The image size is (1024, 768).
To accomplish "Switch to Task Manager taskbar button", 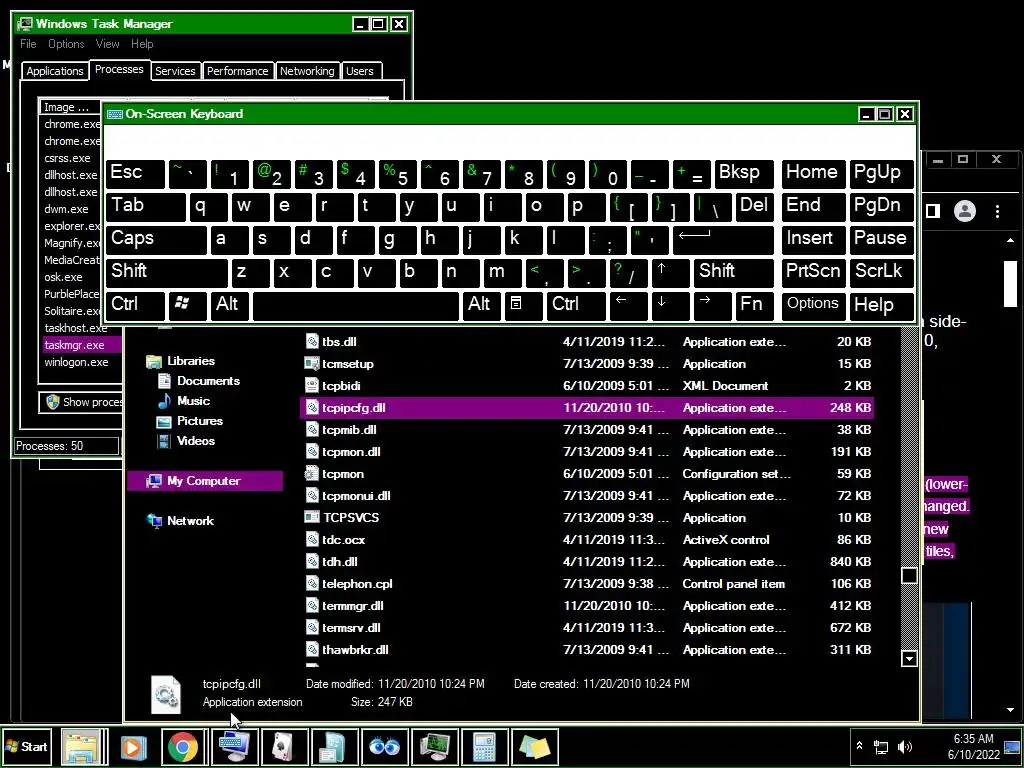I will [x=434, y=746].
